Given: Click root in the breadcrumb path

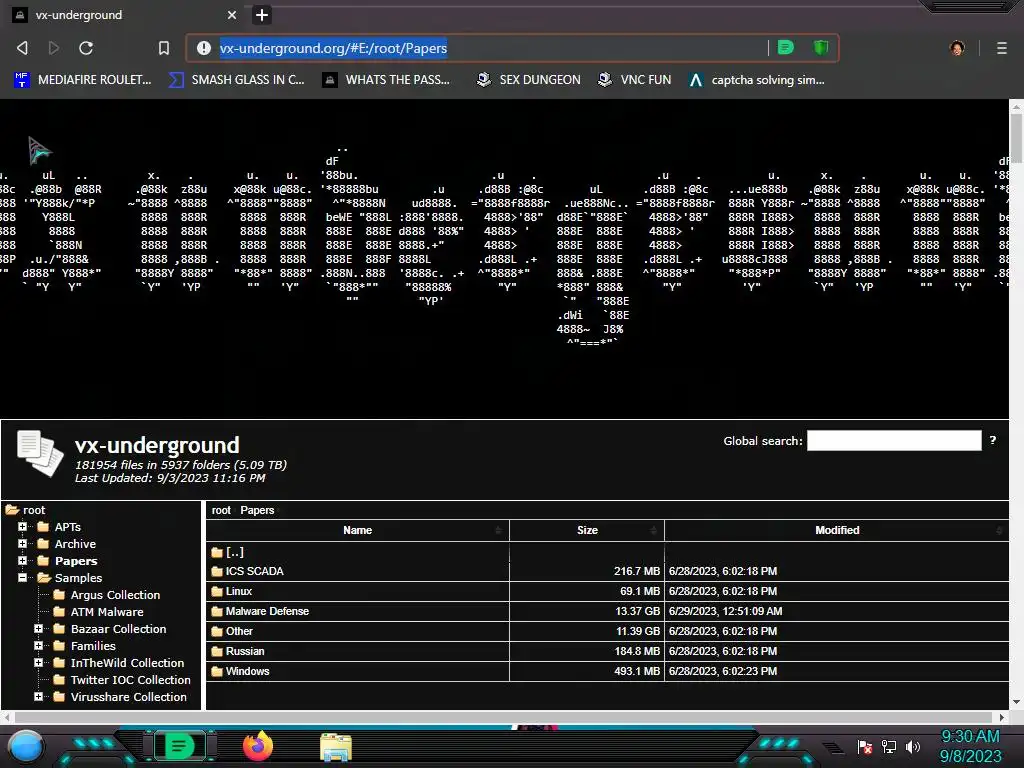Looking at the screenshot, I should tap(221, 510).
